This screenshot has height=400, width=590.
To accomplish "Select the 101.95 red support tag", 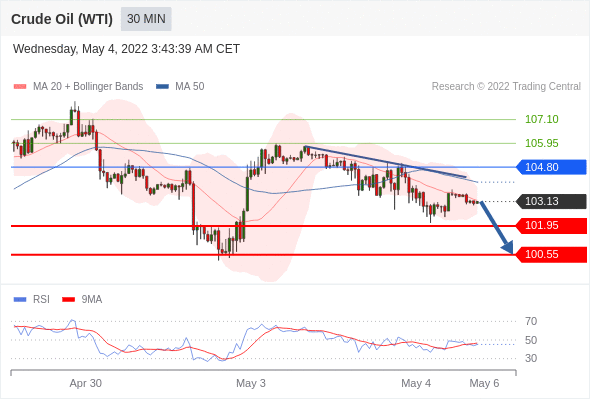I will click(x=551, y=226).
